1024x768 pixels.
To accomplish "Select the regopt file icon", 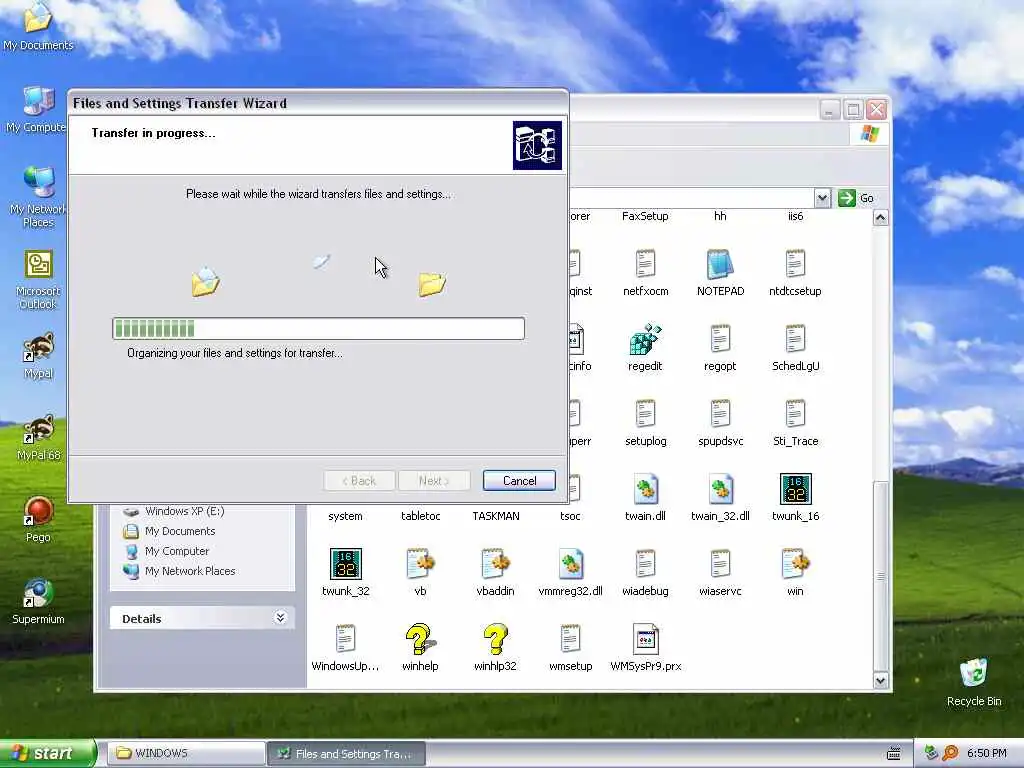I will point(720,340).
